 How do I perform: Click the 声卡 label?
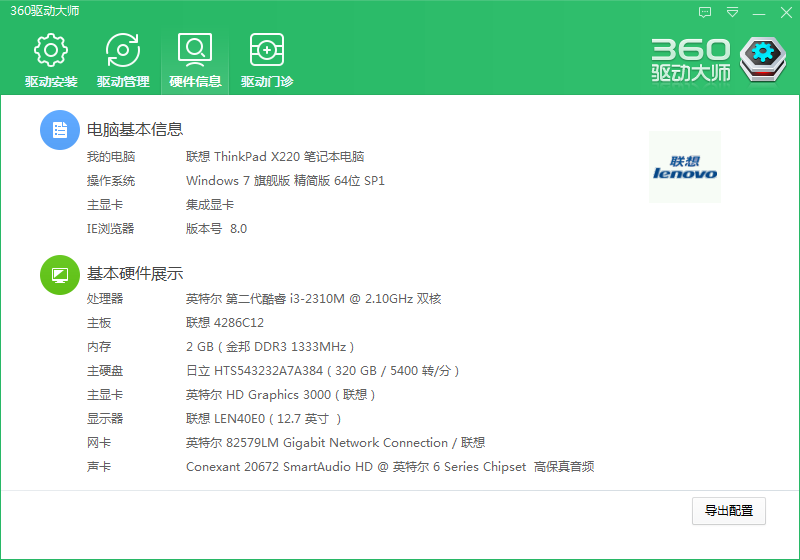click(99, 467)
